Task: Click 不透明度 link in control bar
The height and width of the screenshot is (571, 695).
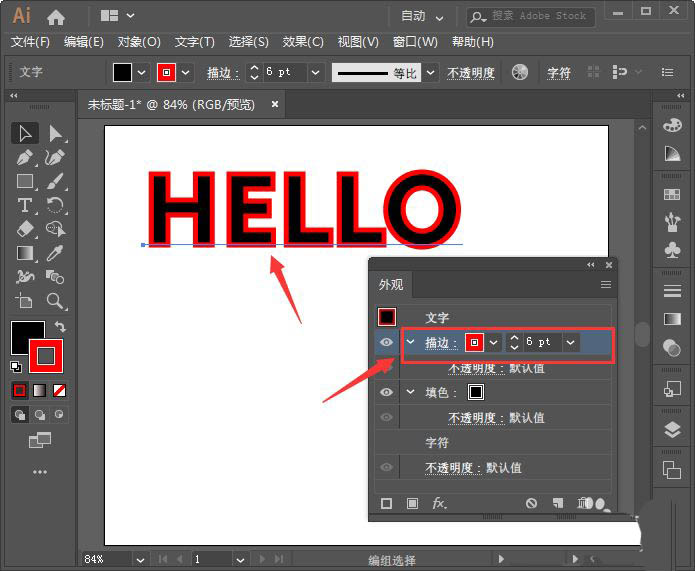Action: [471, 72]
